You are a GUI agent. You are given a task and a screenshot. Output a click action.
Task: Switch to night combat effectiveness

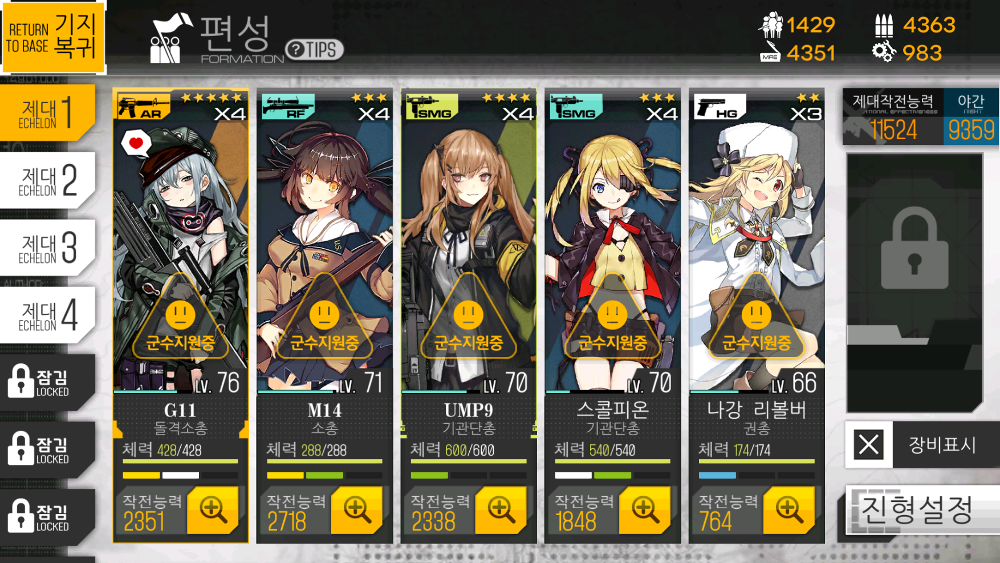coord(971,117)
